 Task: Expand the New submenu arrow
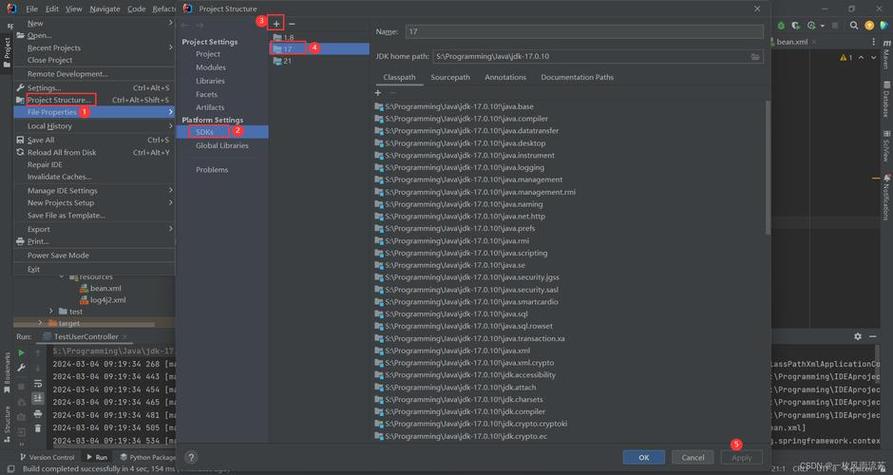coord(170,23)
